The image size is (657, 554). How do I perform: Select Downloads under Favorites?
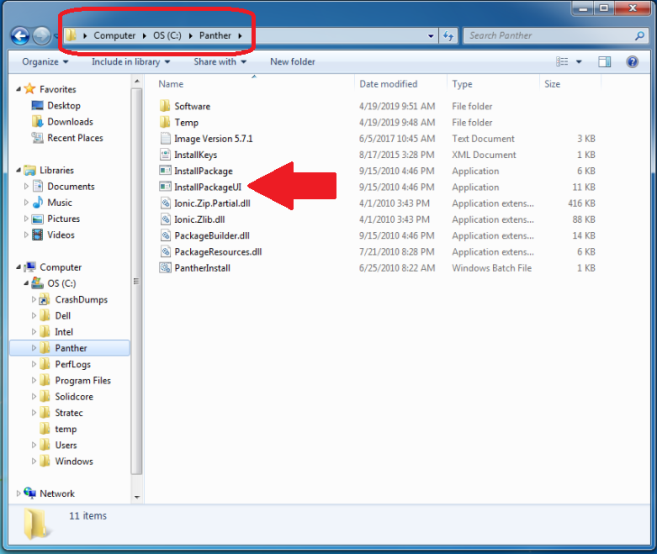point(70,122)
